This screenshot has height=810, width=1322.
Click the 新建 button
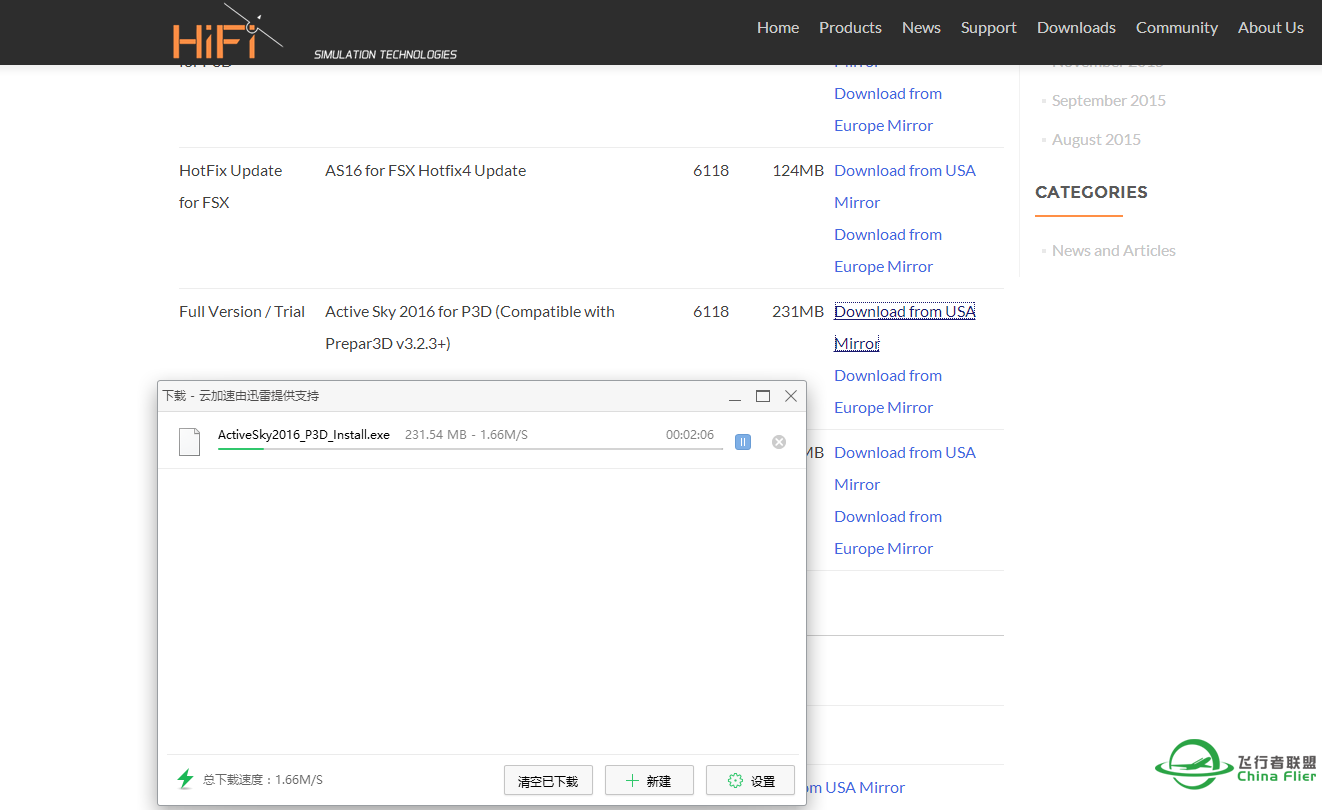point(649,780)
